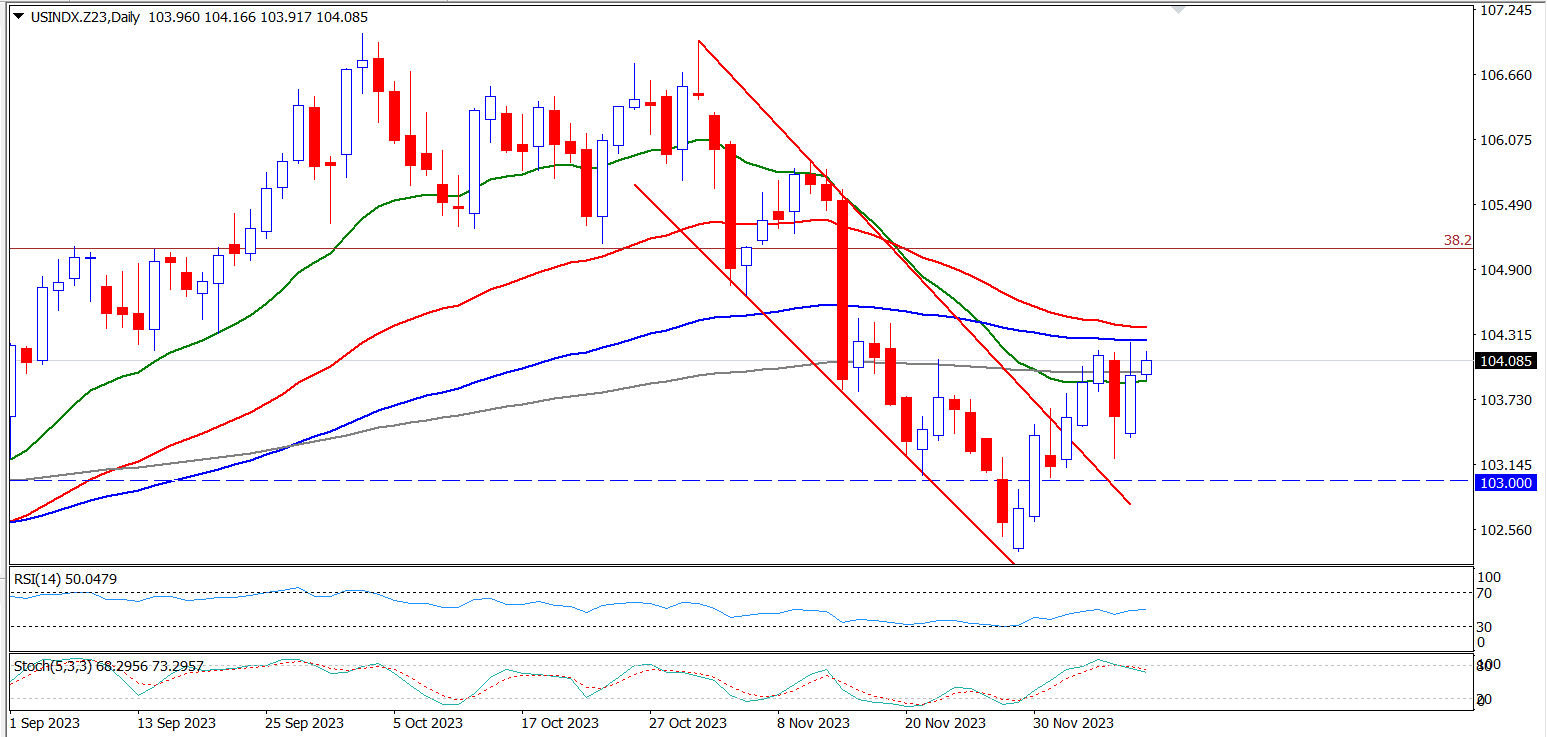Click the USINDX.Z23,Daily symbol title text
1547x737 pixels.
[x=85, y=17]
